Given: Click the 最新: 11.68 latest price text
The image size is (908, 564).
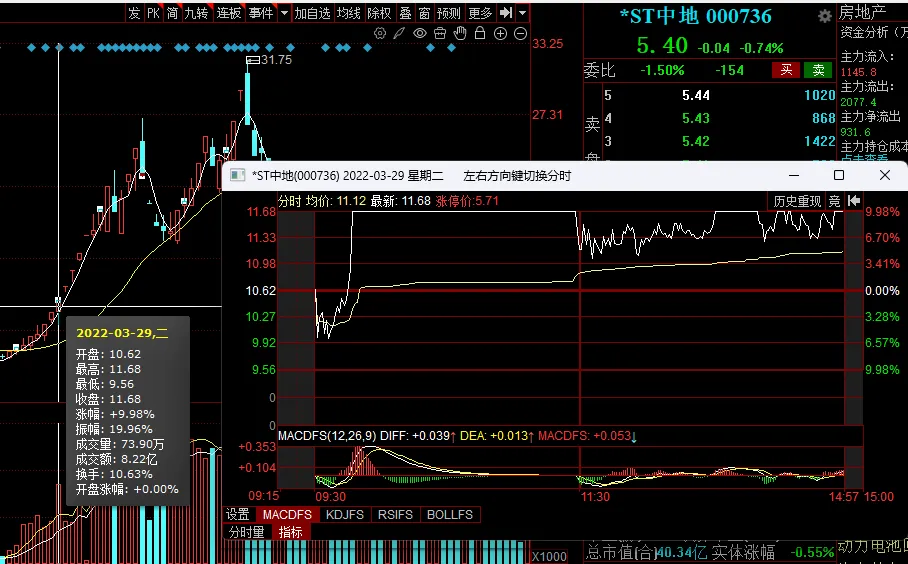Looking at the screenshot, I should click(x=401, y=201).
